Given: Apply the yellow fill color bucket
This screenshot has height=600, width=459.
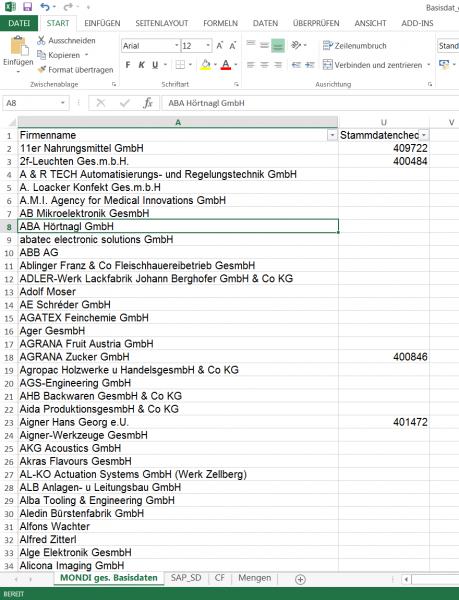Looking at the screenshot, I should point(205,65).
